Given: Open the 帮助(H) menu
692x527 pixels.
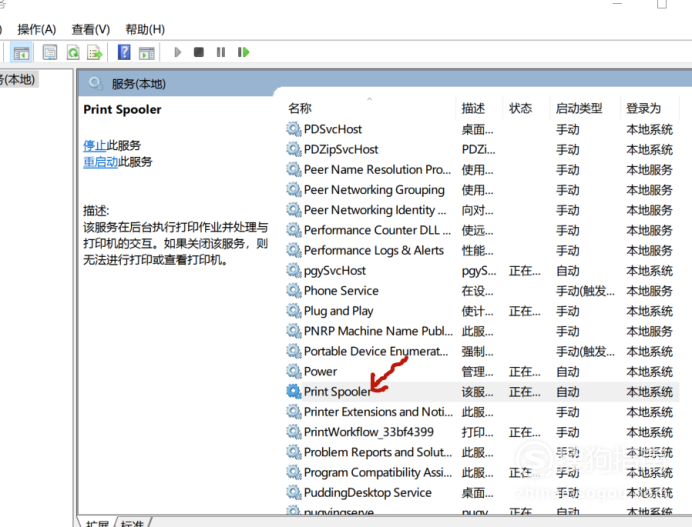Looking at the screenshot, I should pos(145,30).
